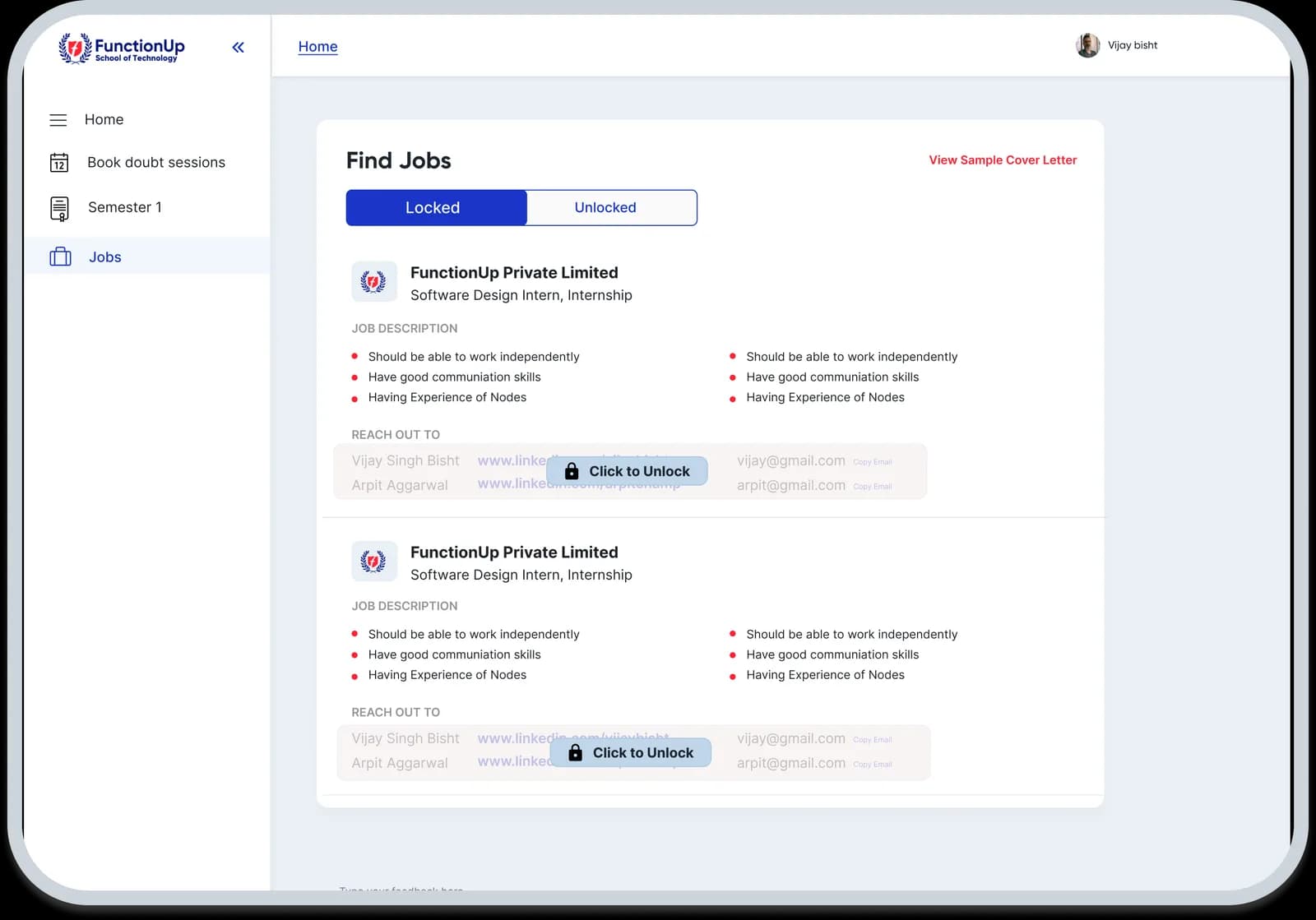Open the Vijay bisht profile avatar
Image resolution: width=1316 pixels, height=920 pixels.
tap(1087, 45)
